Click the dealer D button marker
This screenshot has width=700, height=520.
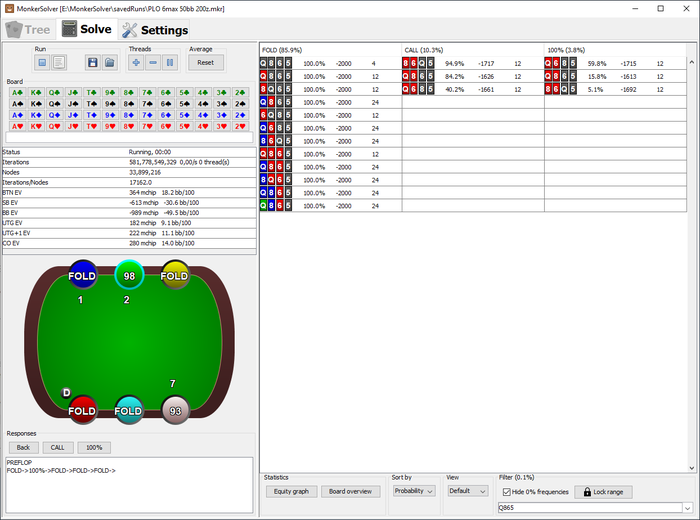coord(66,393)
